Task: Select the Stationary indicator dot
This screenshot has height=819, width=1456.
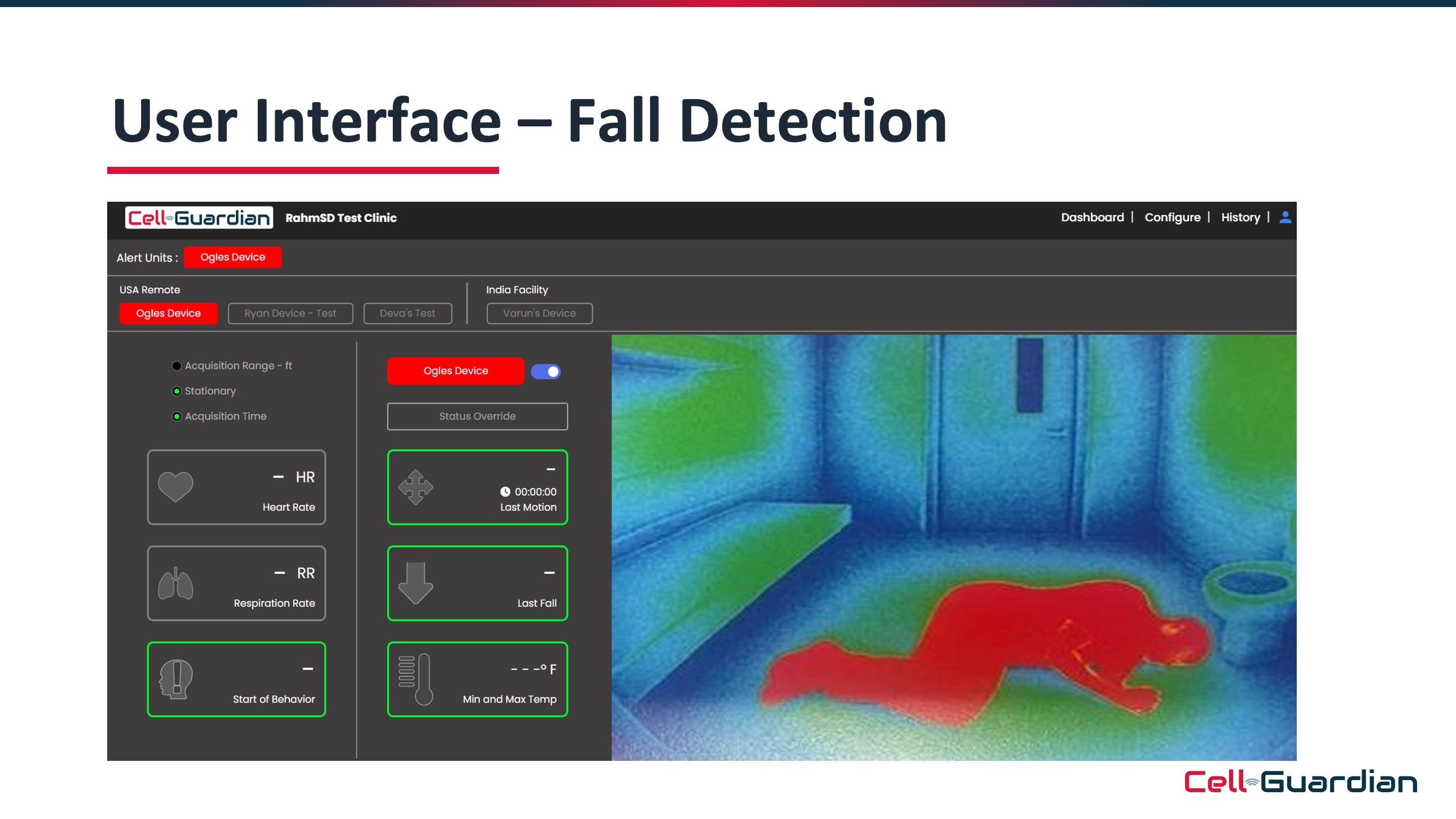Action: tap(177, 391)
